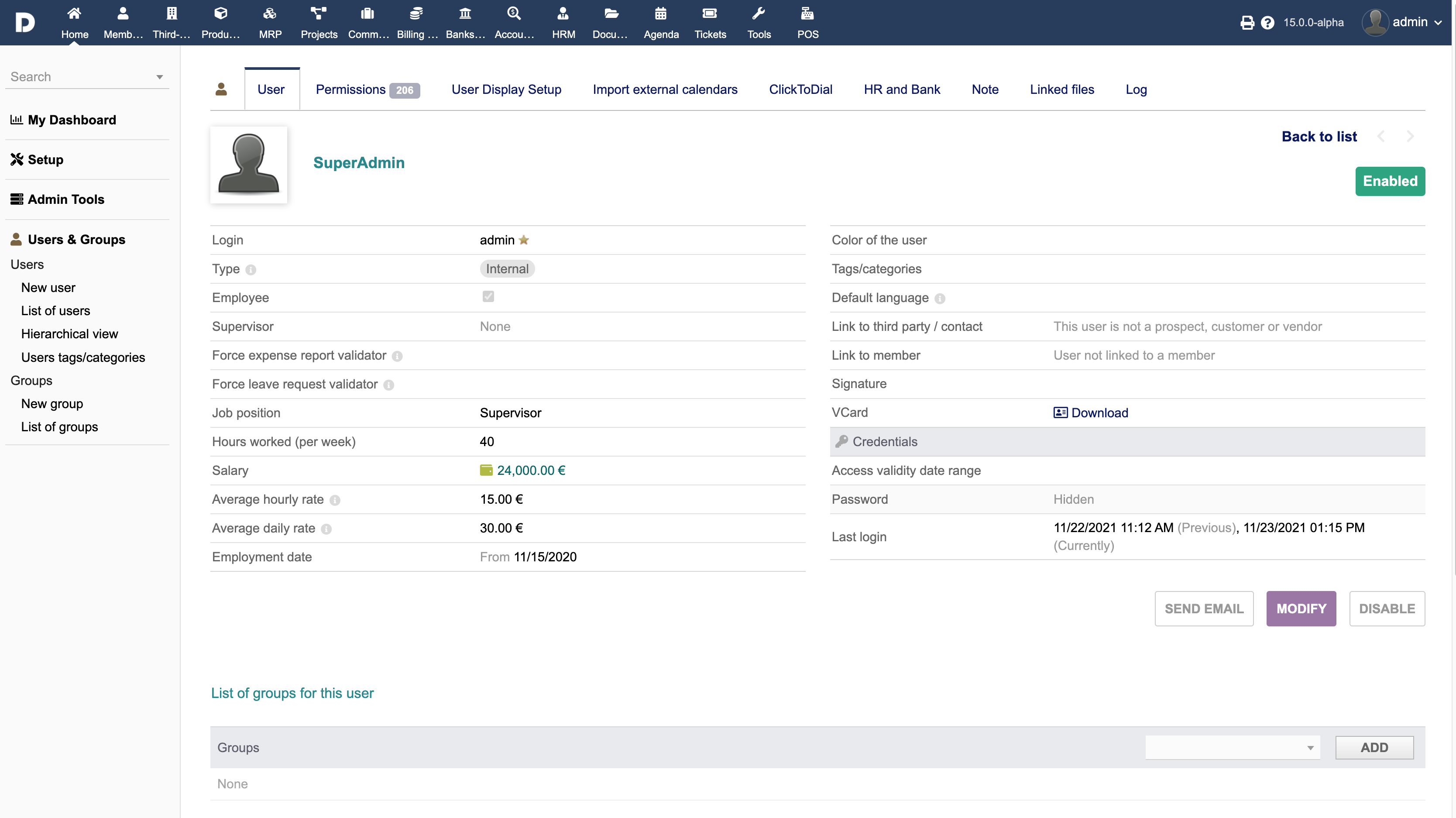The image size is (1456, 818).
Task: Open the help question-mark icon
Action: (x=1267, y=23)
